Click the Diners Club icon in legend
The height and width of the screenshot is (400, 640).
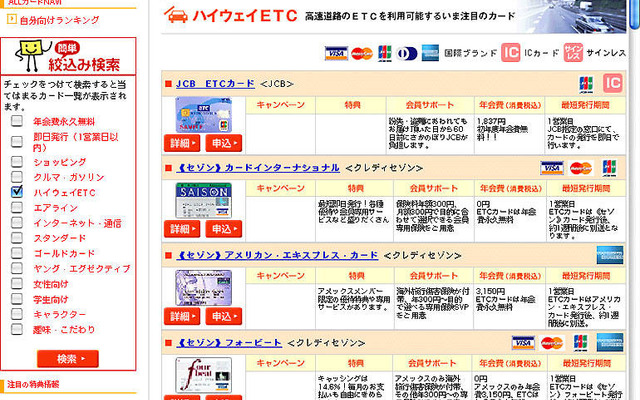[x=407, y=53]
